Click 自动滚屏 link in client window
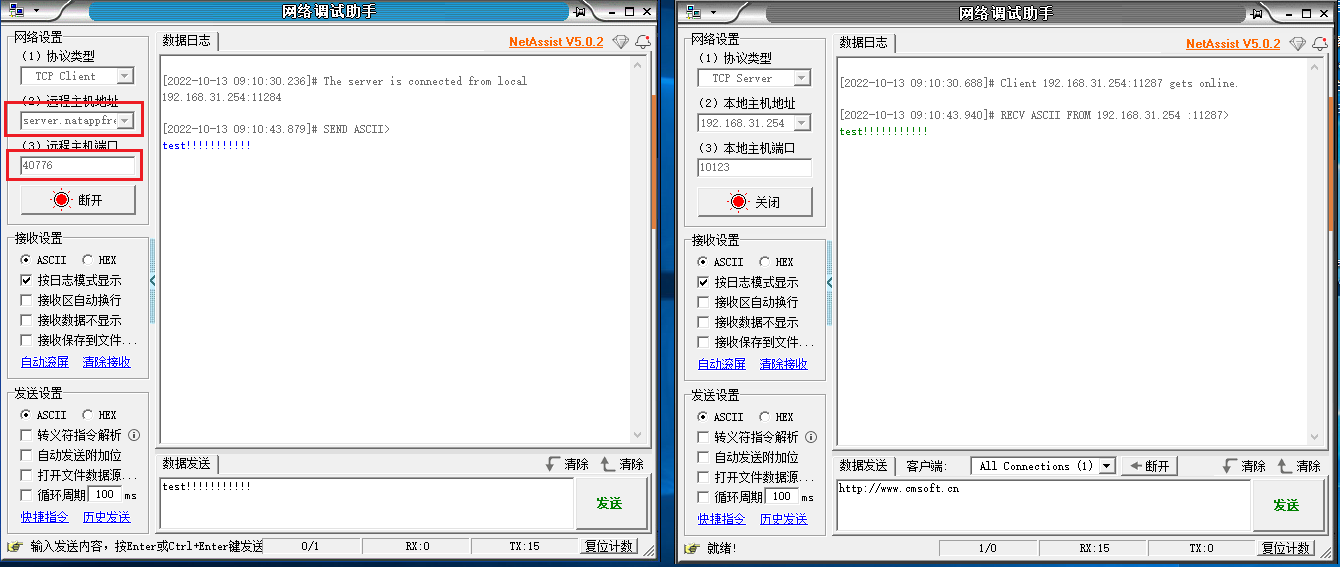Image resolution: width=1340 pixels, height=567 pixels. [45, 362]
